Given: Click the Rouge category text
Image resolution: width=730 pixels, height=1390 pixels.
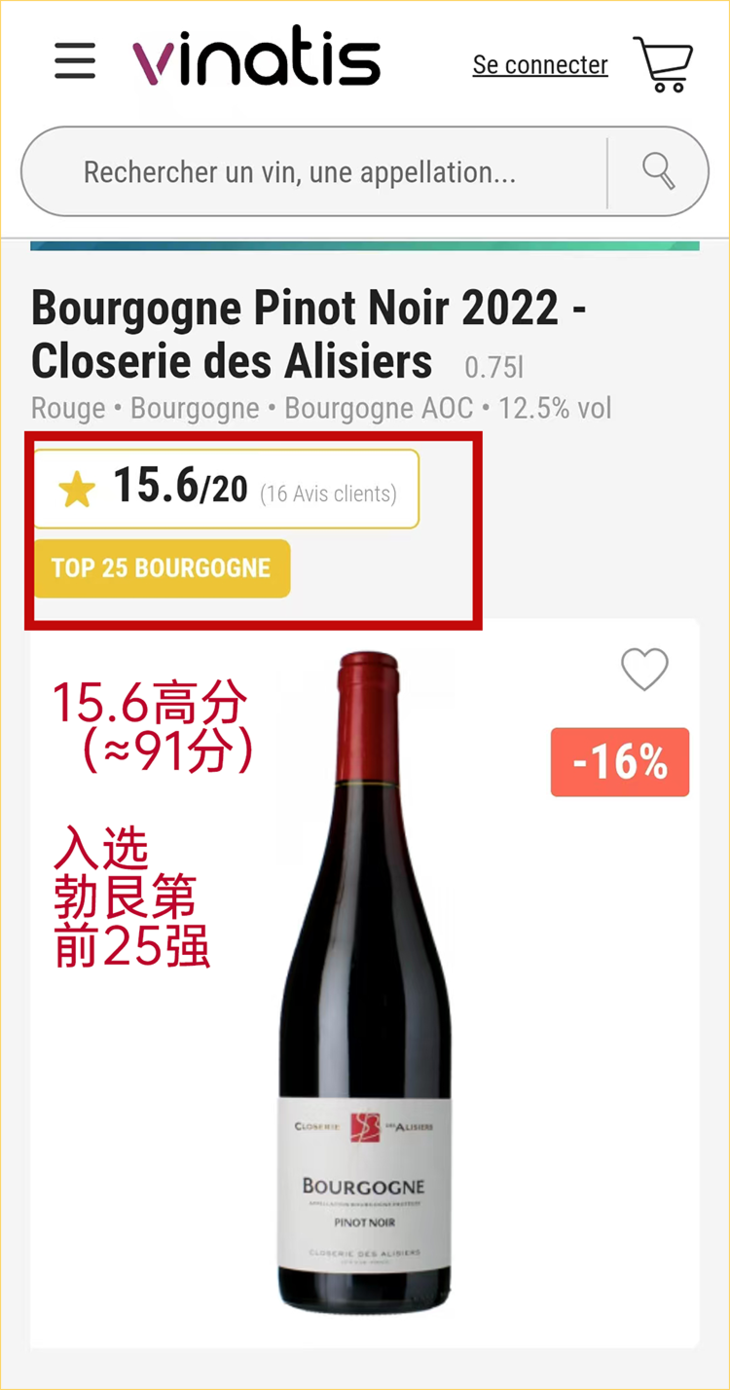Looking at the screenshot, I should tap(68, 408).
